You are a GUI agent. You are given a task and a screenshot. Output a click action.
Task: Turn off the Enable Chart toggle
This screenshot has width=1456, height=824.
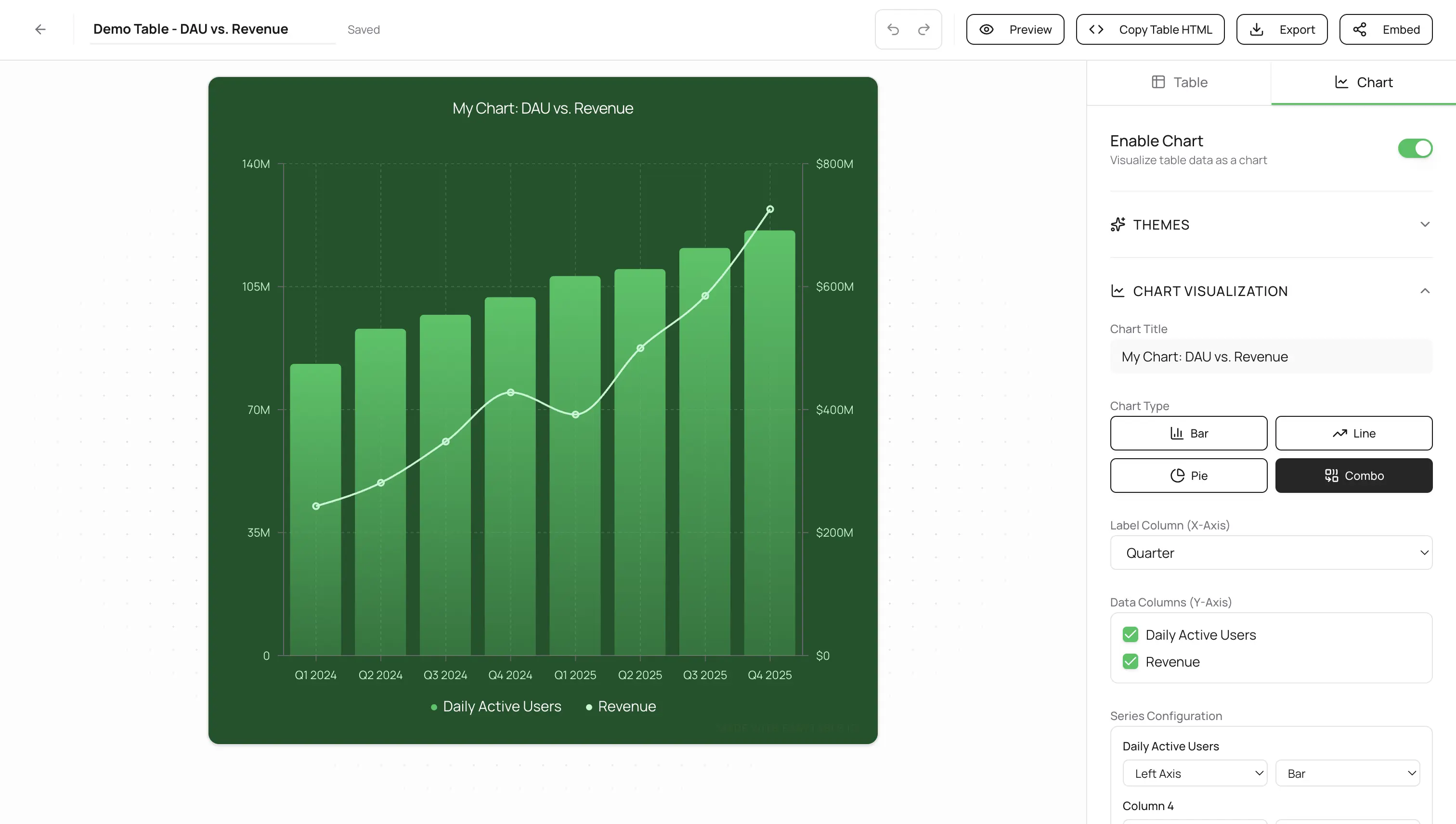[x=1415, y=148]
